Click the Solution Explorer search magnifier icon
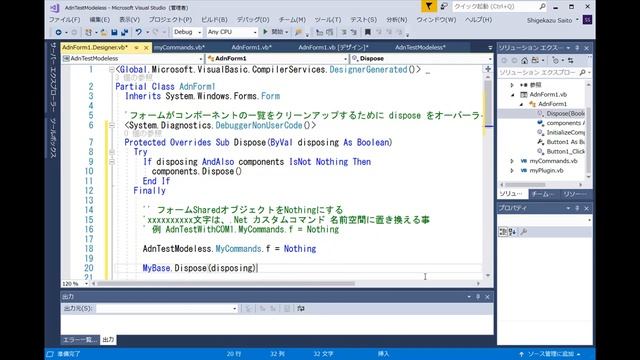The image size is (640, 360). 582,72
